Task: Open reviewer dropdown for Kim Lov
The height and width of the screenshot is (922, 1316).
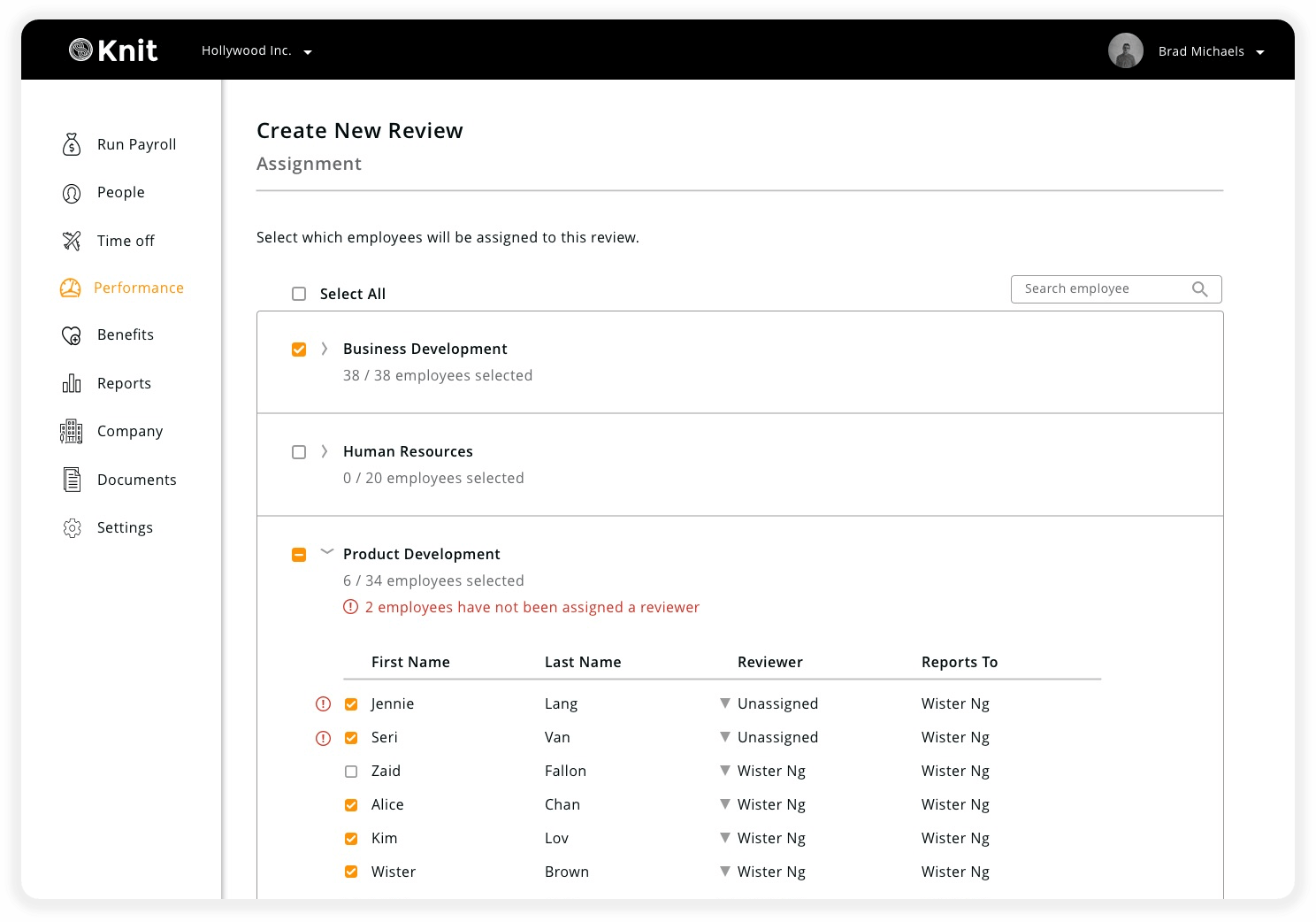Action: click(725, 838)
